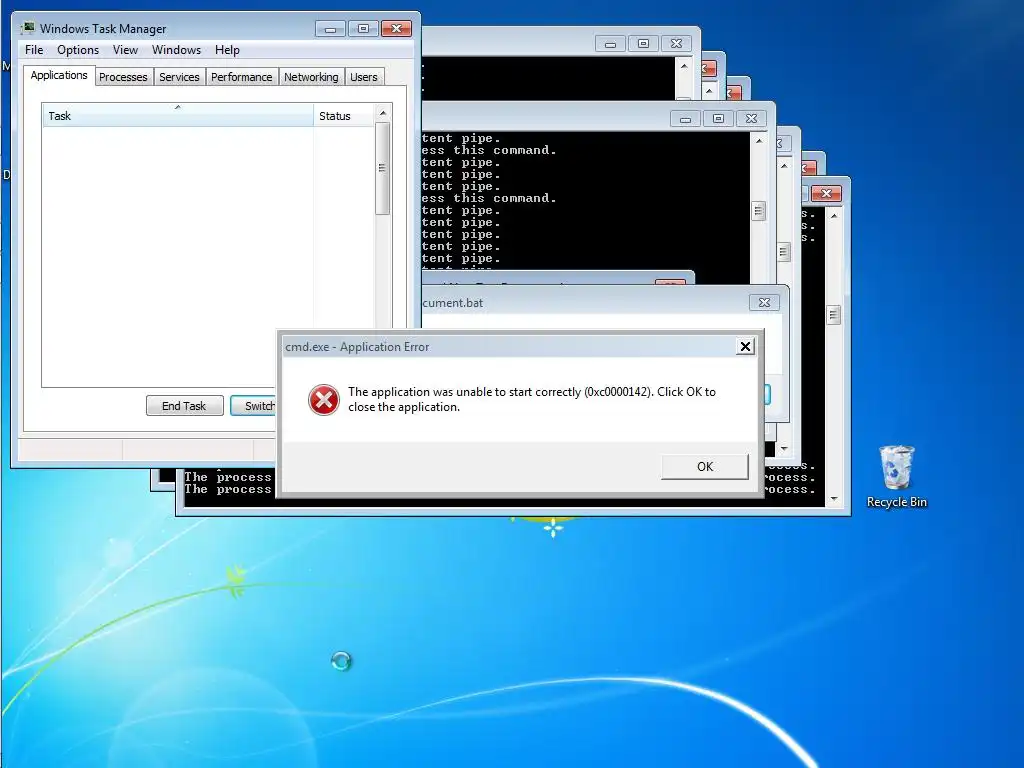The height and width of the screenshot is (768, 1024).
Task: Minimize the console showing 'tent pipe' output
Action: 685,119
